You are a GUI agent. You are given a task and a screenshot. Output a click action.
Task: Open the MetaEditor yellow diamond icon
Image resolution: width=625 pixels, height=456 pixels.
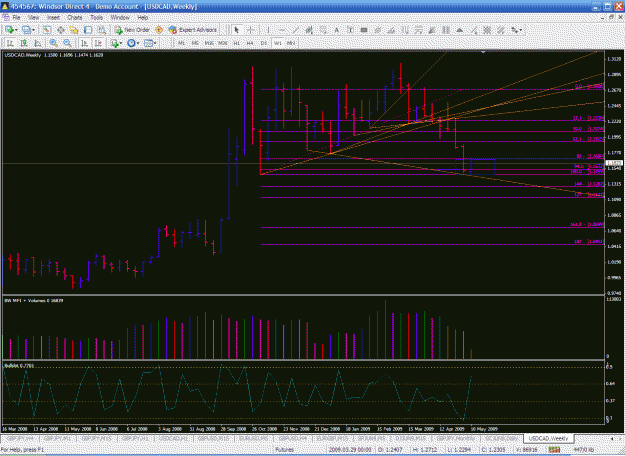pyautogui.click(x=159, y=30)
